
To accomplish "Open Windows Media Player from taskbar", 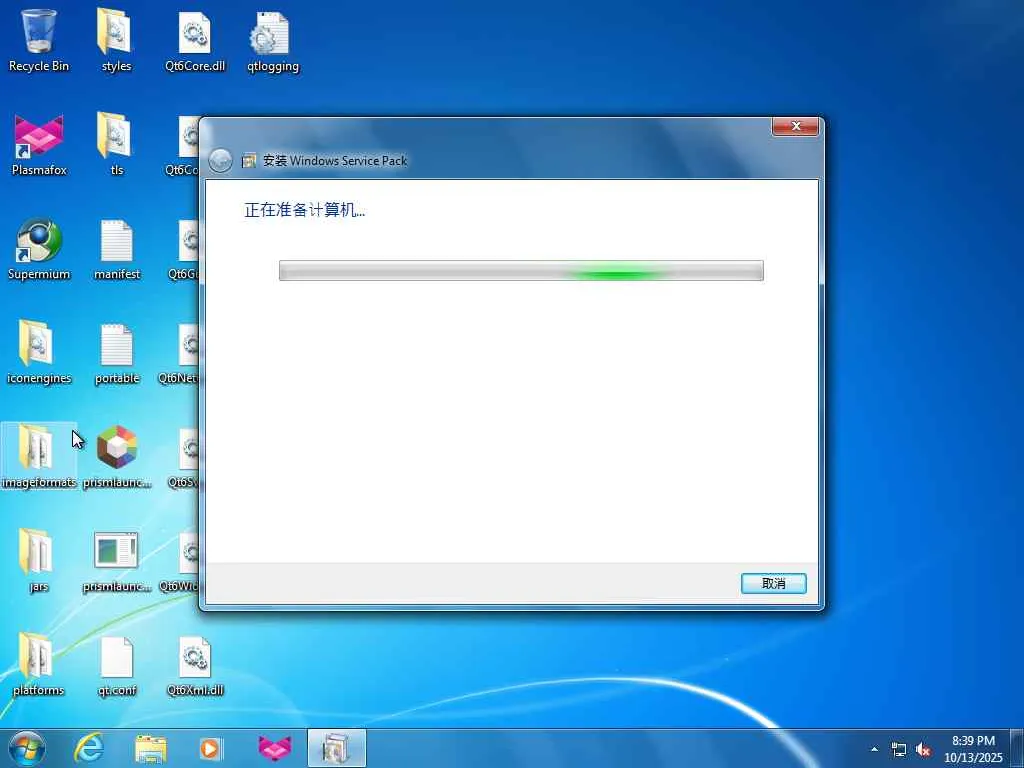I will pos(210,748).
